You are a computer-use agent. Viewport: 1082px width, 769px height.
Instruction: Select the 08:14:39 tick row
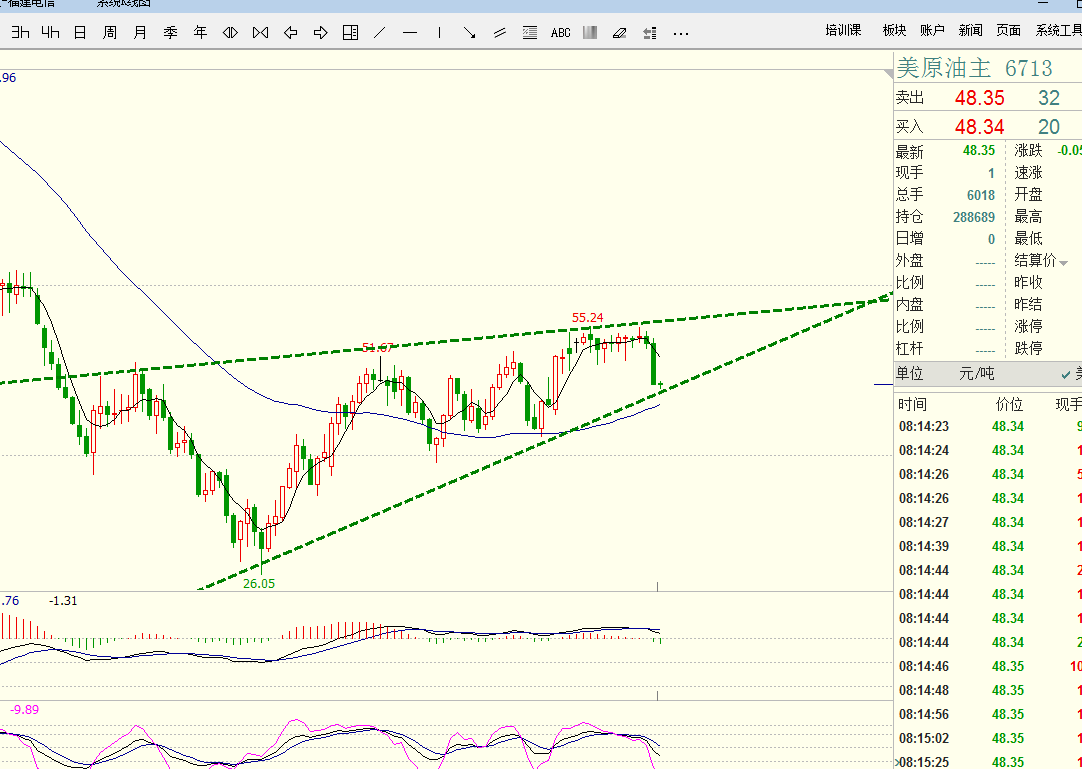pos(987,546)
